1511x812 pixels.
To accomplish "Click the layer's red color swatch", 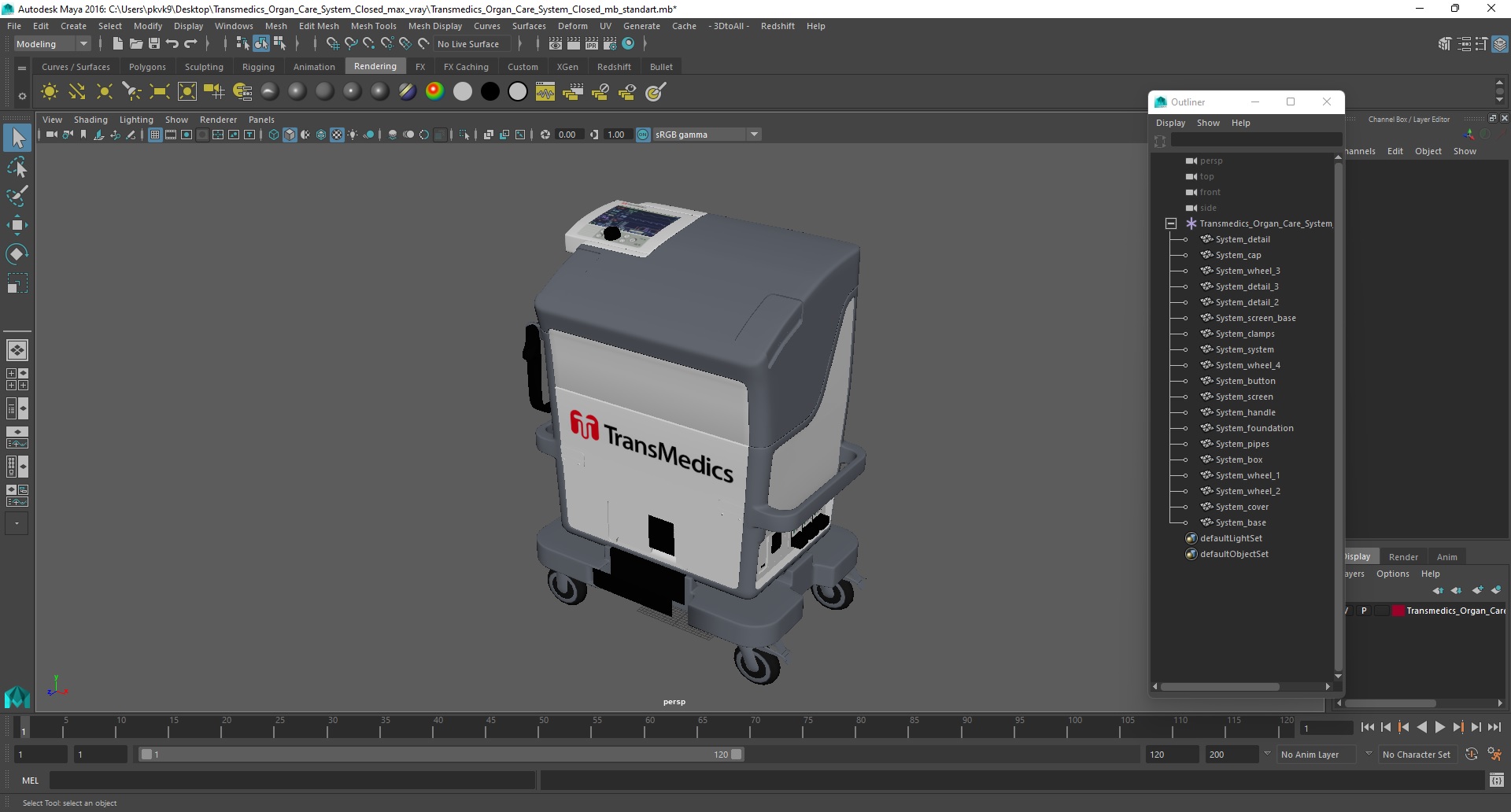I will click(1398, 611).
